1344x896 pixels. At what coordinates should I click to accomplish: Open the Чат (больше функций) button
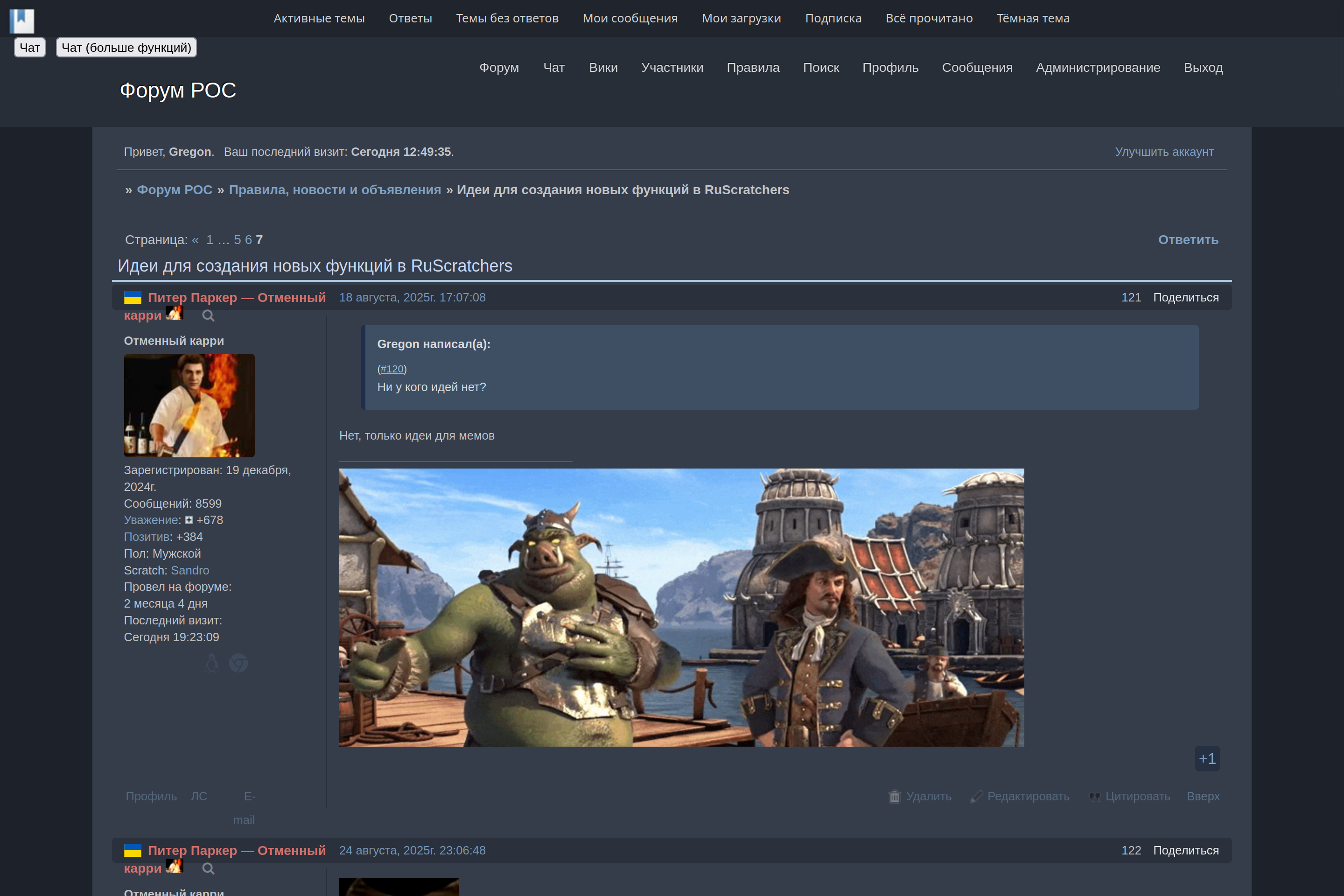click(126, 48)
